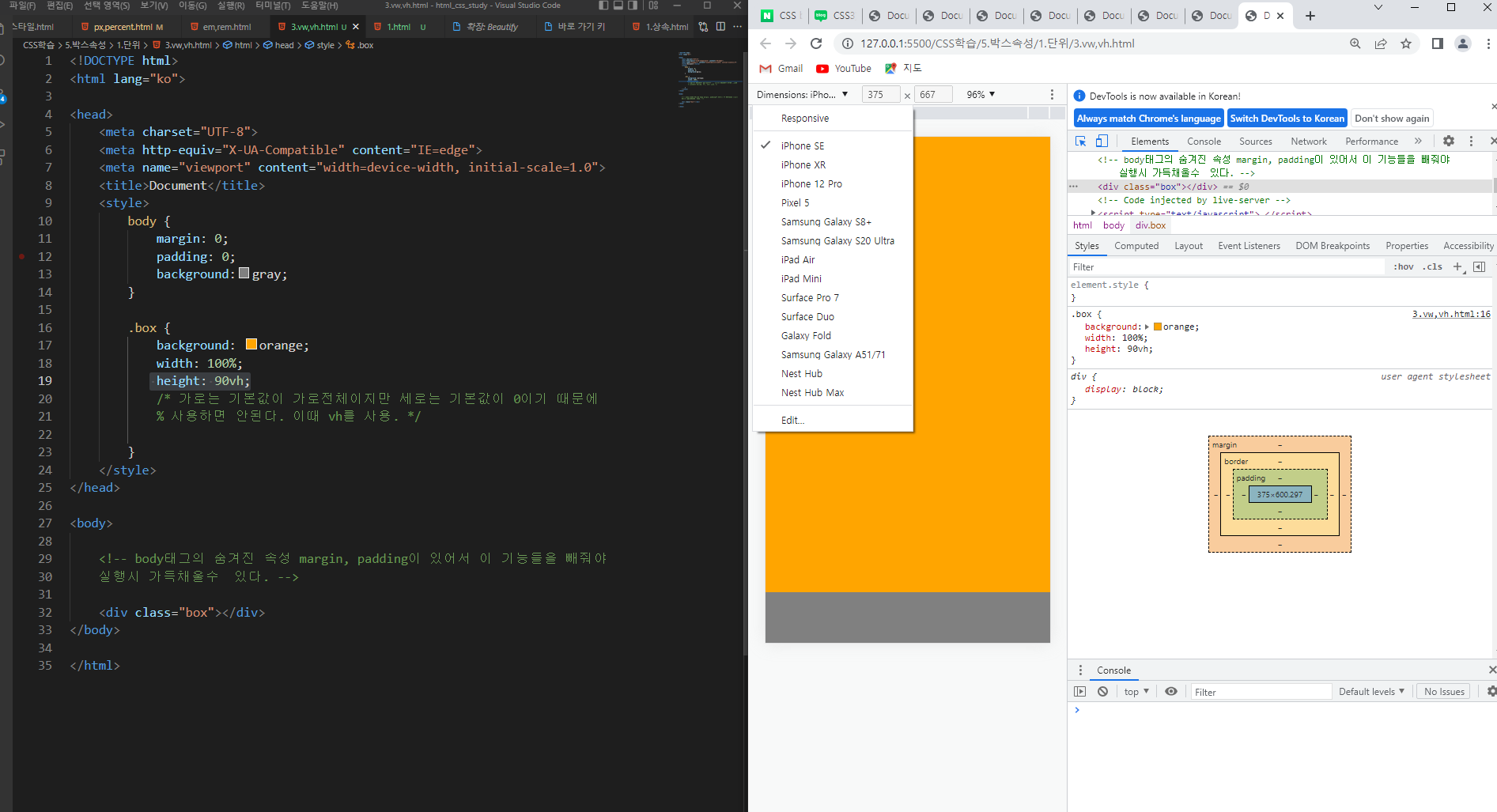Bookmark this page with the star icon
Viewport: 1497px width, 812px height.
point(1406,43)
